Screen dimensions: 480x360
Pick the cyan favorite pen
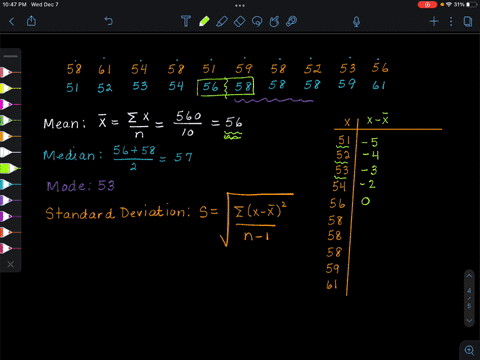[x=10, y=184]
